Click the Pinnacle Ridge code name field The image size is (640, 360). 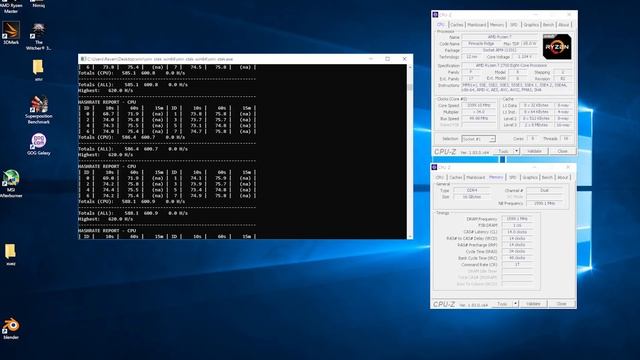pyautogui.click(x=482, y=43)
